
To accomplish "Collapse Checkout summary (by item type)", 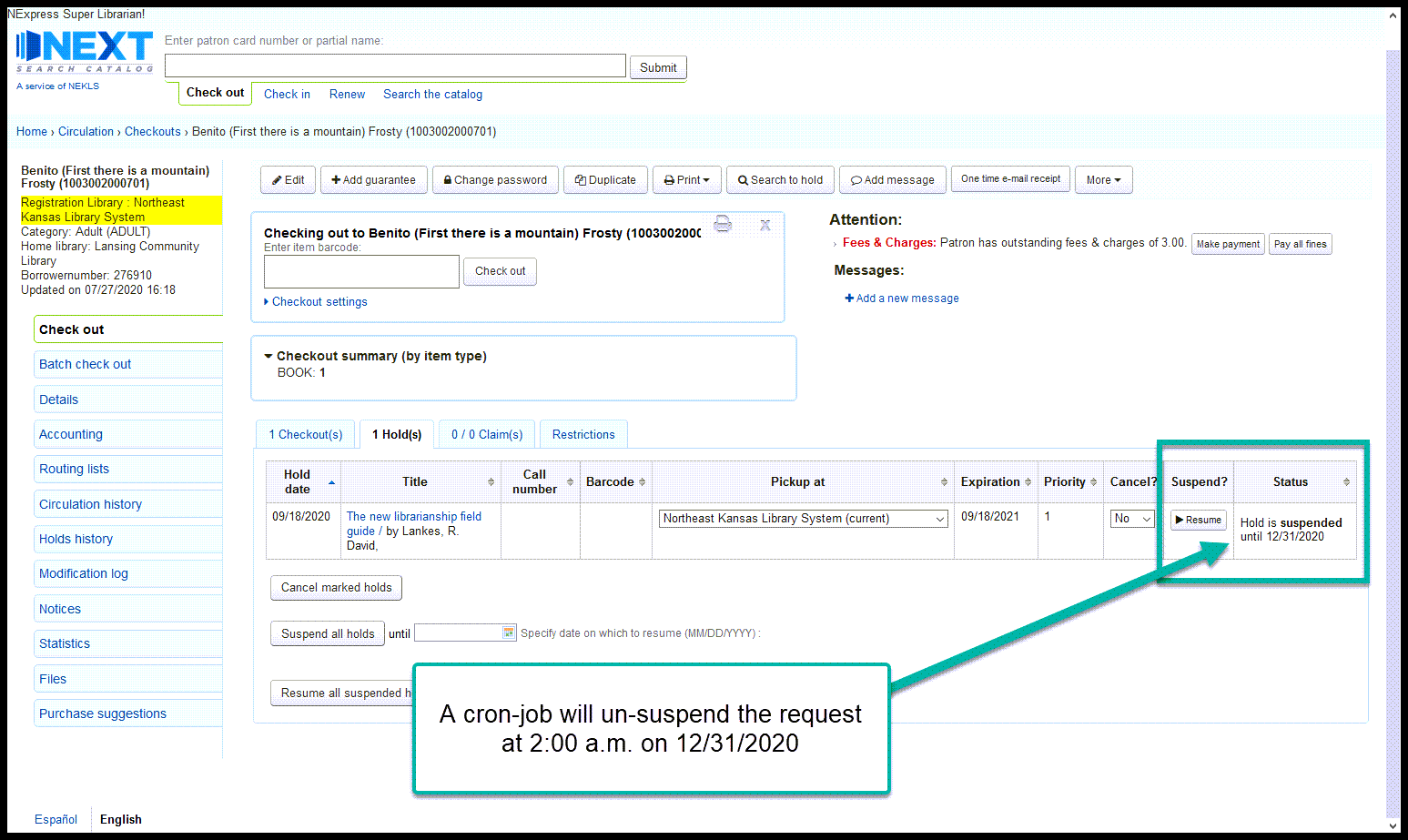I will [x=376, y=356].
